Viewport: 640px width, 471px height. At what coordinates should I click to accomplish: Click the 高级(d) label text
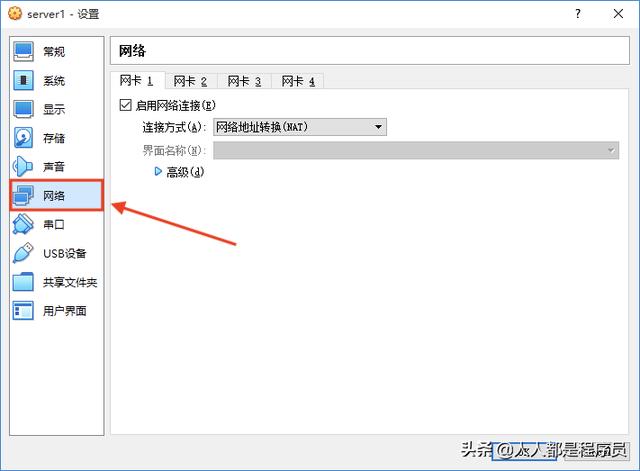[185, 172]
